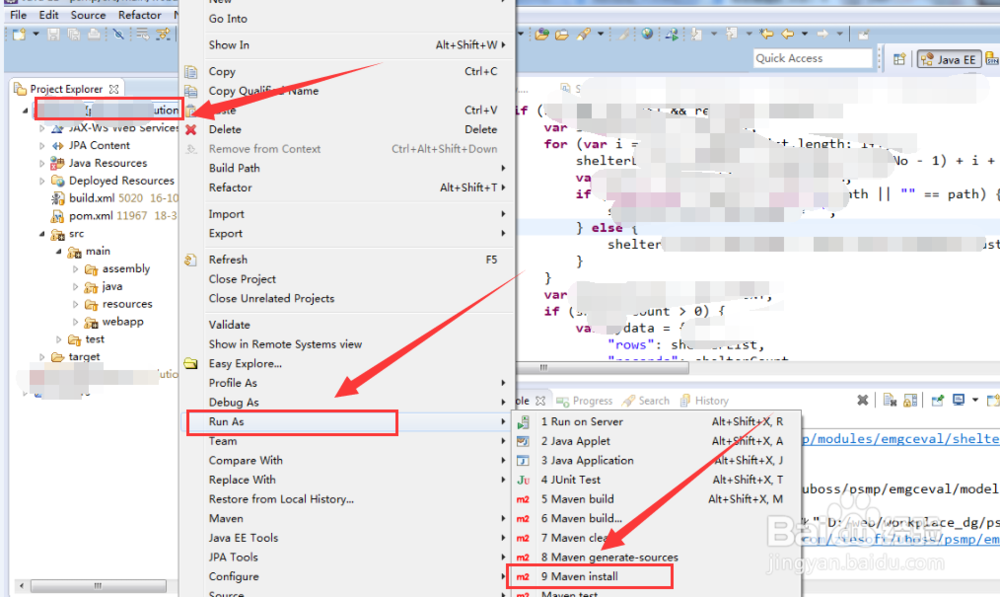The height and width of the screenshot is (597, 1000).
Task: Select pom.xml in Project Explorer
Action: pos(91,216)
